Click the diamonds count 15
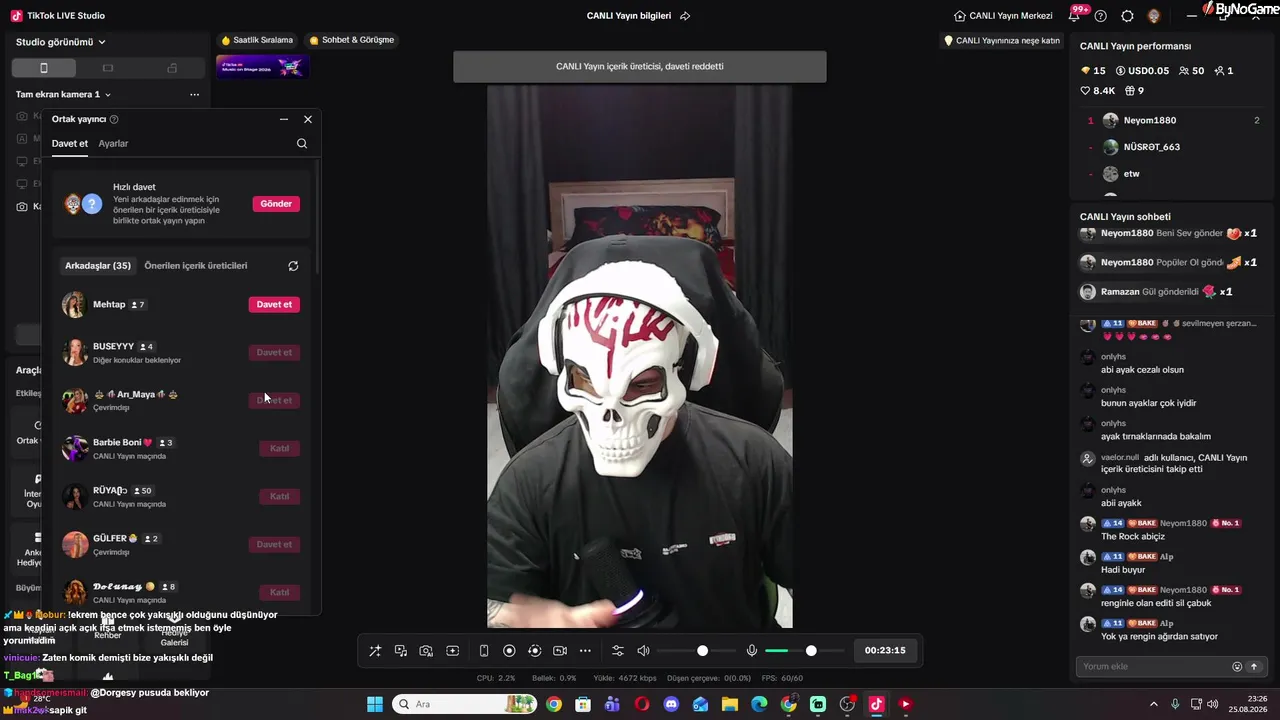The height and width of the screenshot is (720, 1280). (x=1093, y=71)
